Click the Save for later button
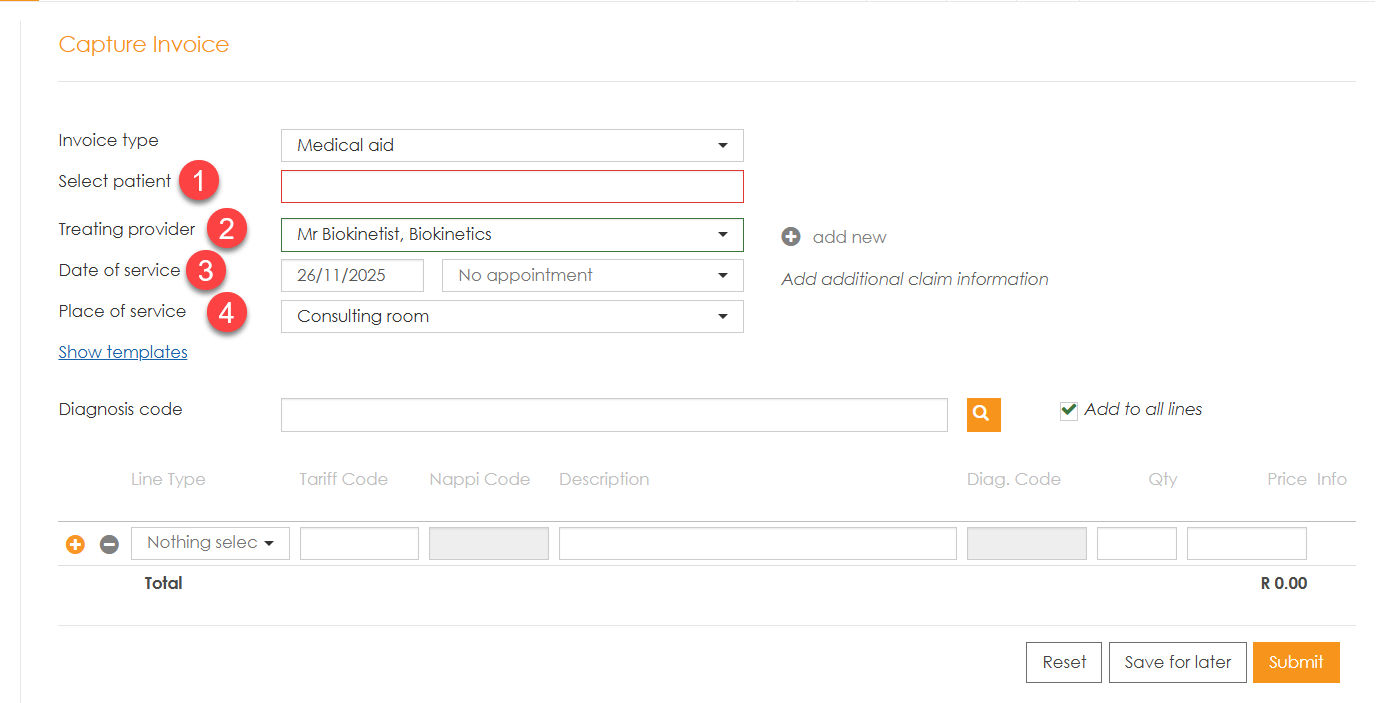This screenshot has height=703, width=1393. pos(1177,662)
